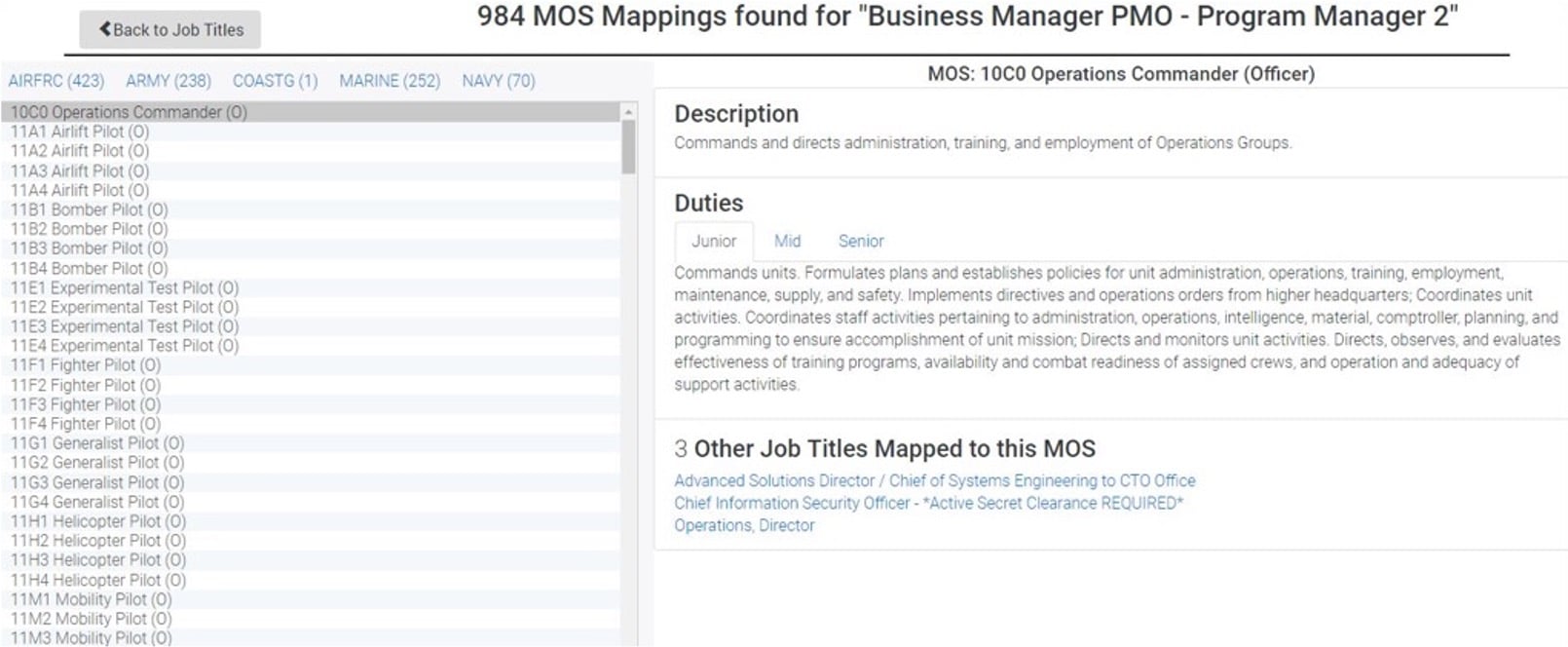1568x647 pixels.
Task: Select 11F1 Fighter Pilot in list
Action: 86,365
